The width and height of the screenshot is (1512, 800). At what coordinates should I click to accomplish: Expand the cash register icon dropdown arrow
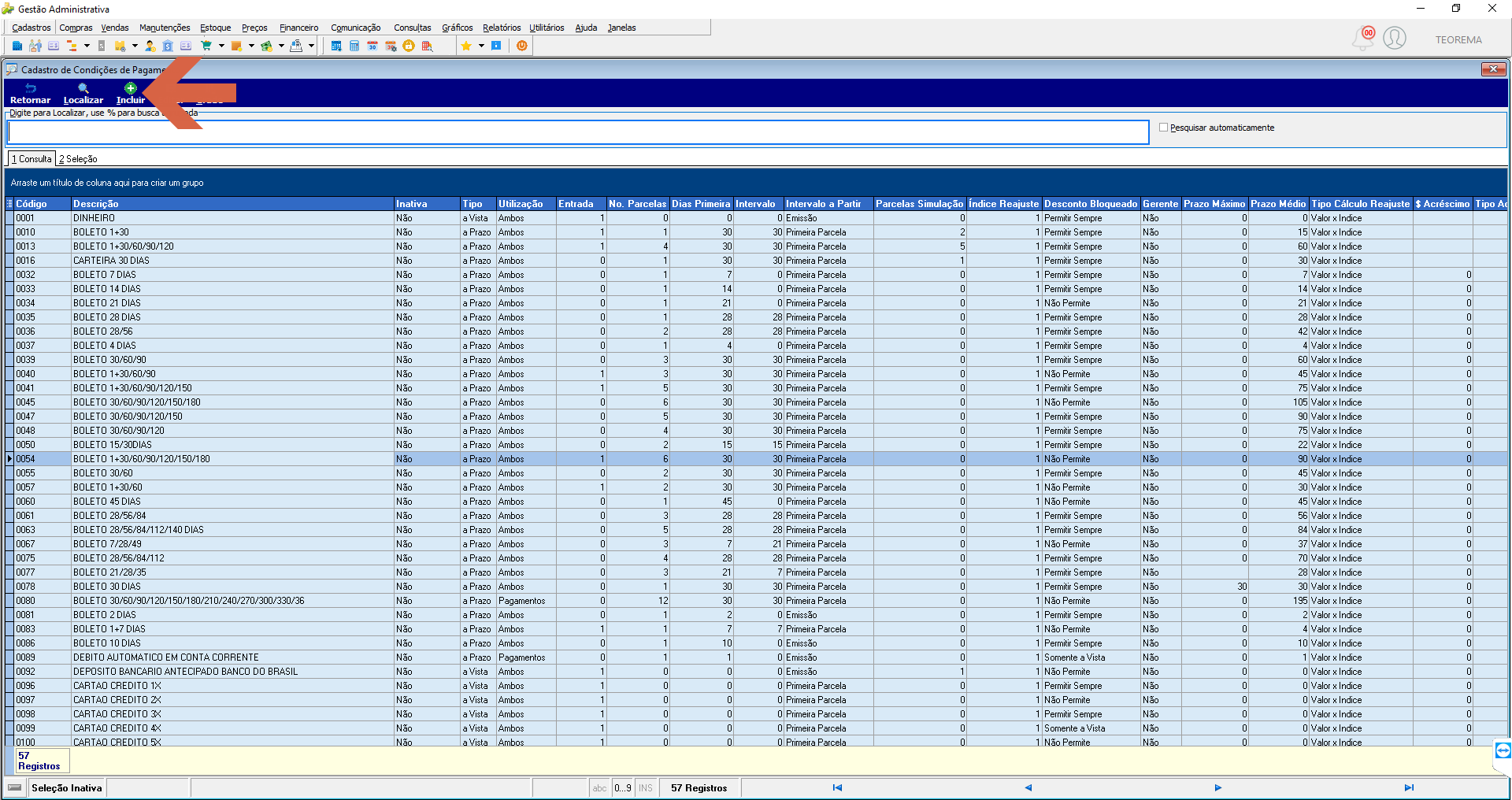pos(311,46)
